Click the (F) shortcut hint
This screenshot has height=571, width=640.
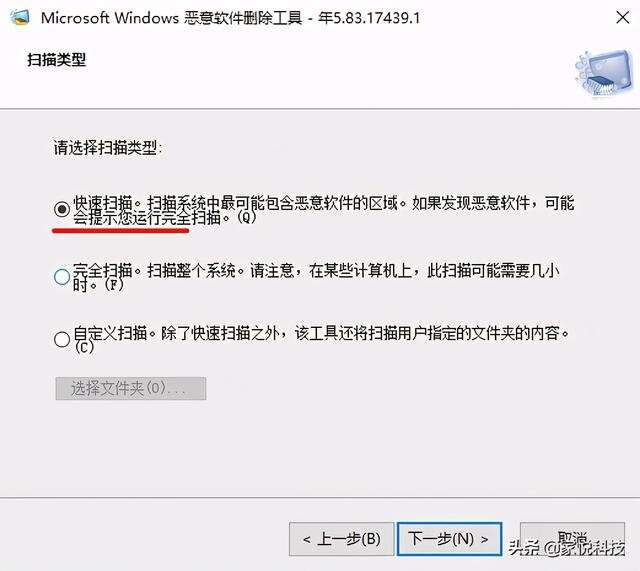click(113, 284)
